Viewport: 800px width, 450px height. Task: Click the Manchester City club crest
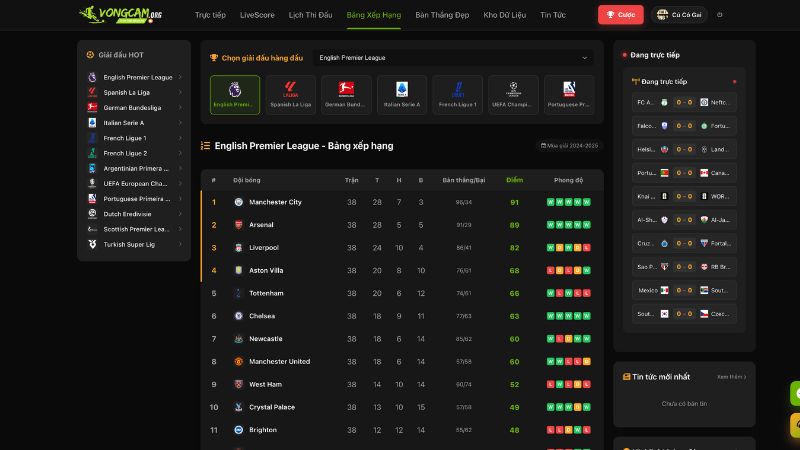pos(238,202)
